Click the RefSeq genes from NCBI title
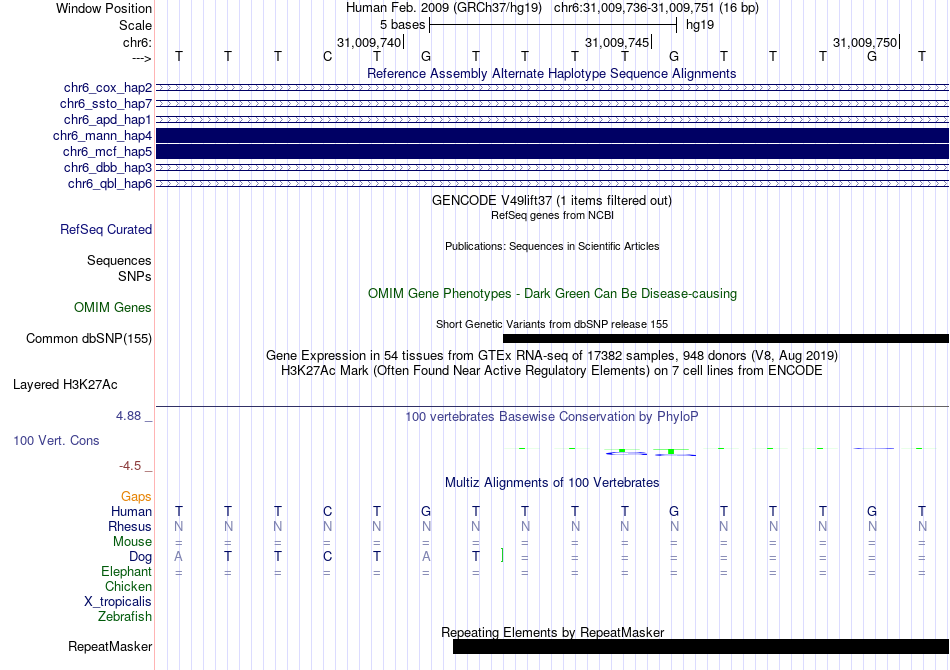The width and height of the screenshot is (950, 670). click(x=552, y=215)
